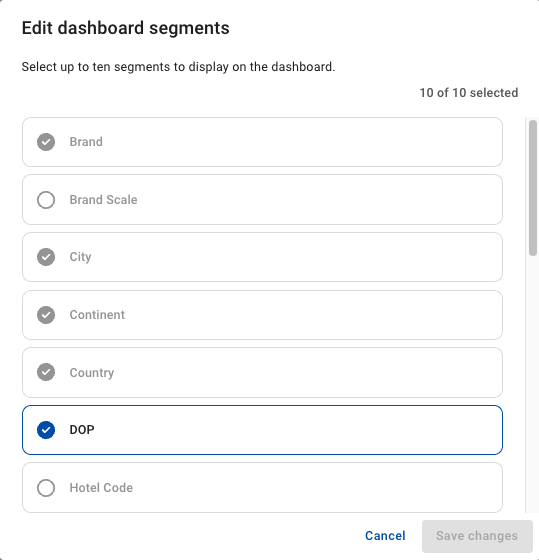The image size is (539, 560).
Task: Click the Save changes button
Action: click(477, 536)
